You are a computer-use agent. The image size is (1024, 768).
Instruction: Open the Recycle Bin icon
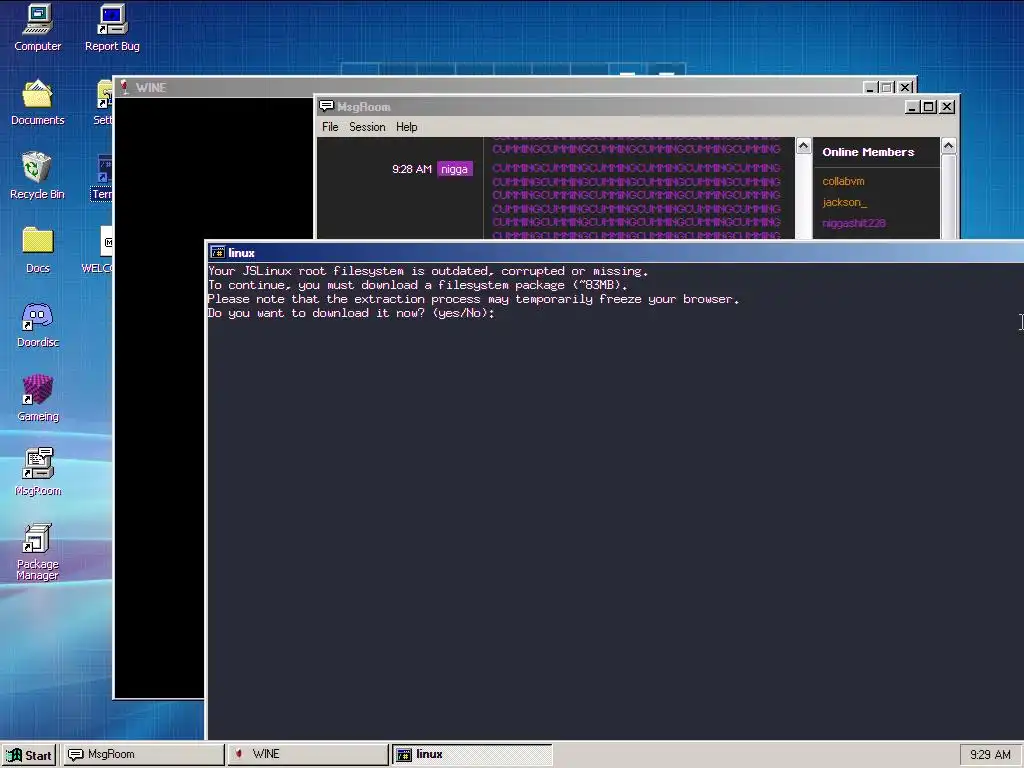(37, 176)
